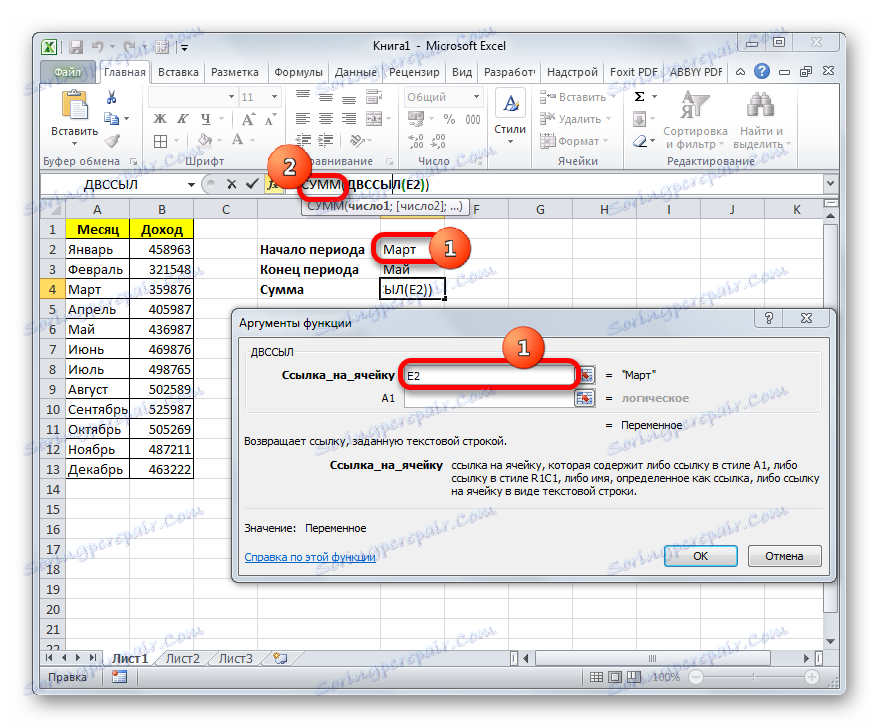The width and height of the screenshot is (879, 728).
Task: Click the Copy icon in clipboard group
Action: 112,118
